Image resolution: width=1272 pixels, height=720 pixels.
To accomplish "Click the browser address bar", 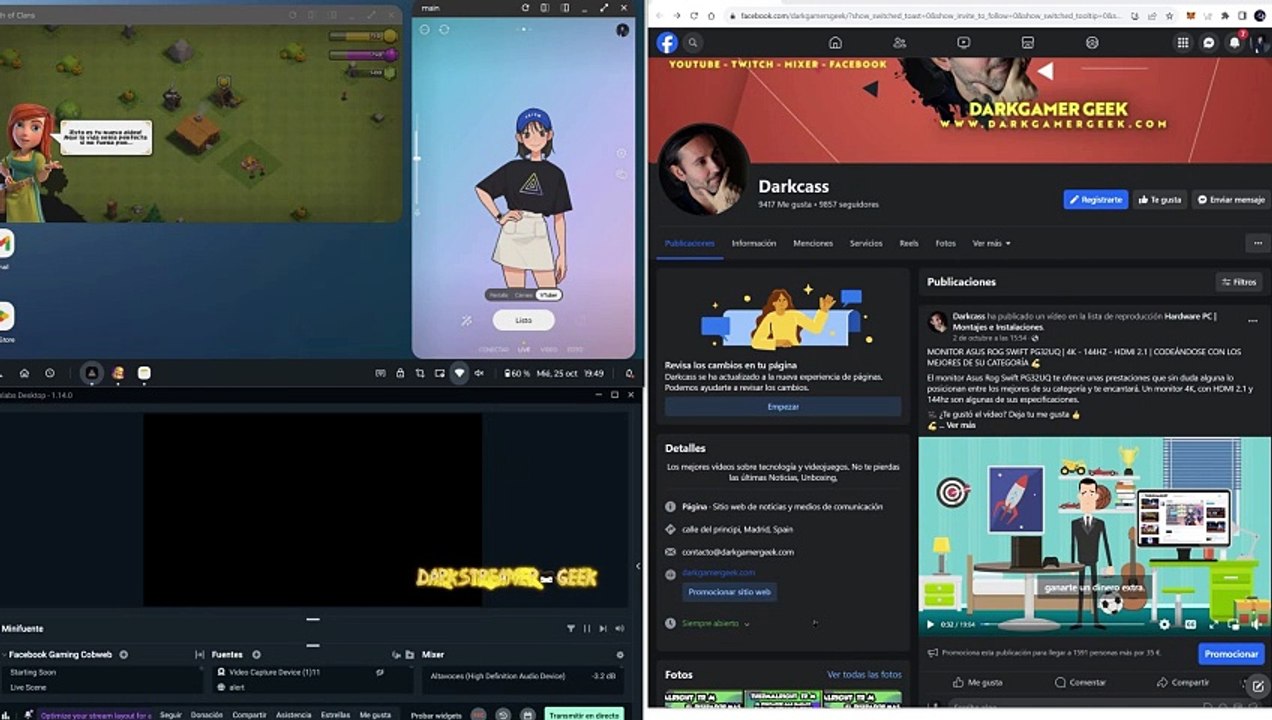I will click(x=932, y=16).
